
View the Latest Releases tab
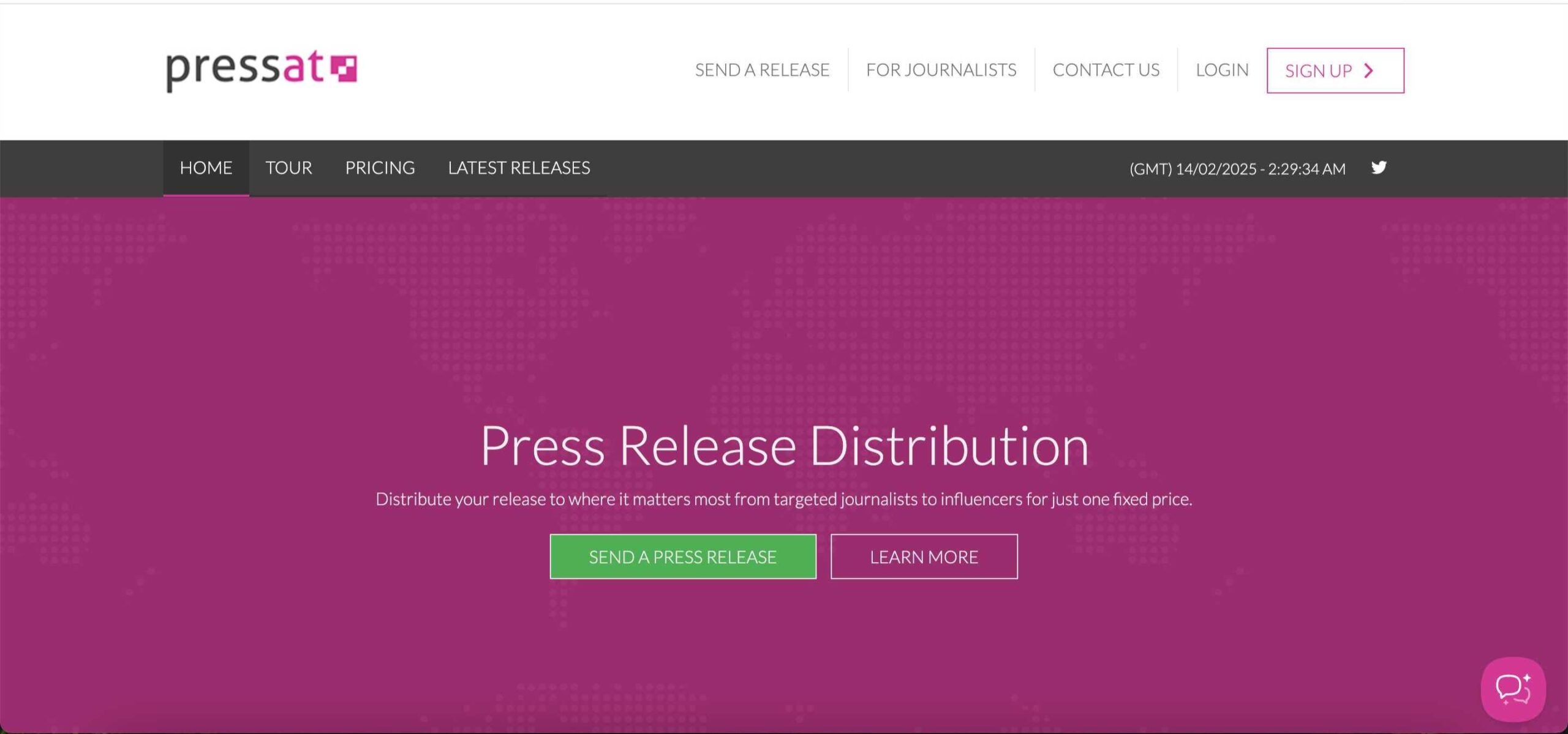(519, 168)
